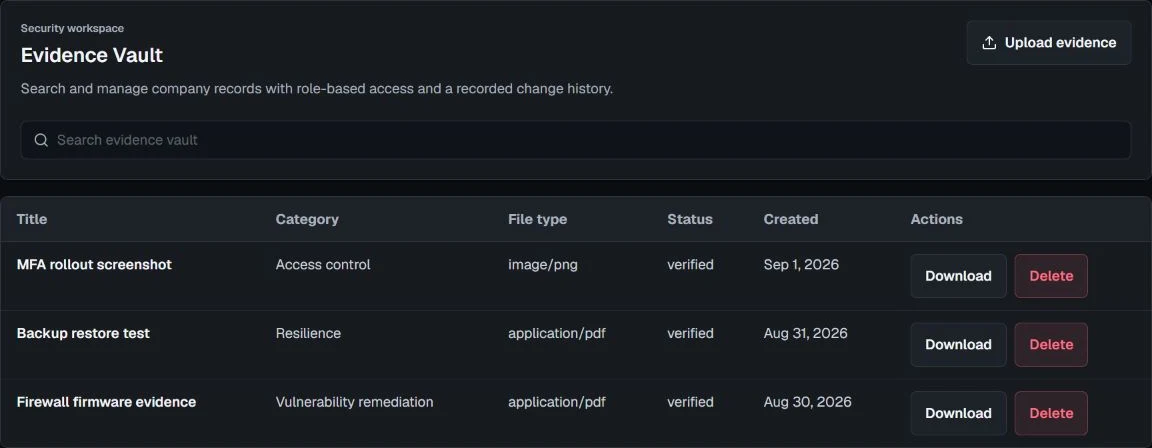Screen dimensions: 1152x448
Task: Click the Evidence Vault heading
Action: point(92,55)
